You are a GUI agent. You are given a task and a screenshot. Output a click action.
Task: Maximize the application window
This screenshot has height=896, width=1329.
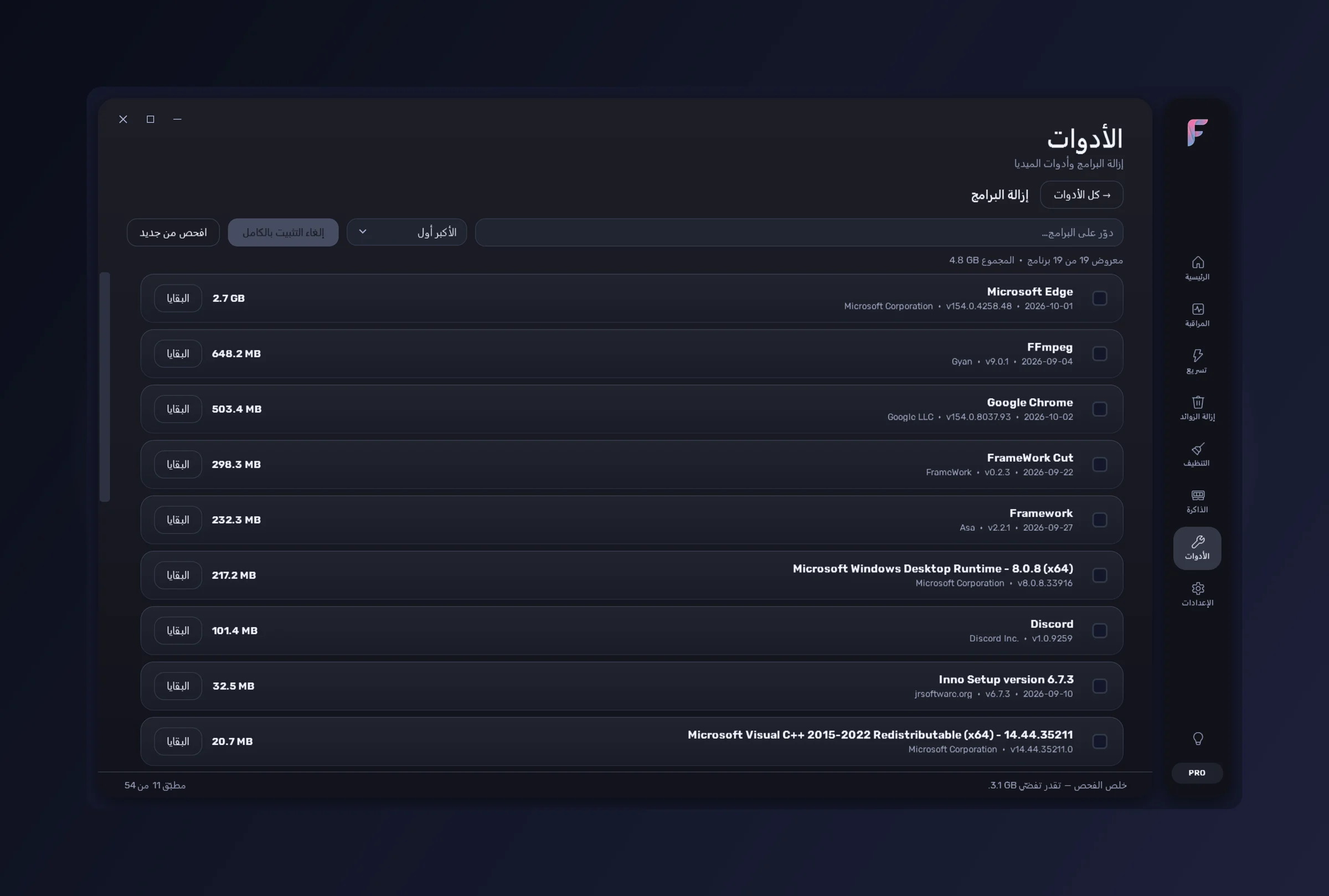tap(150, 119)
